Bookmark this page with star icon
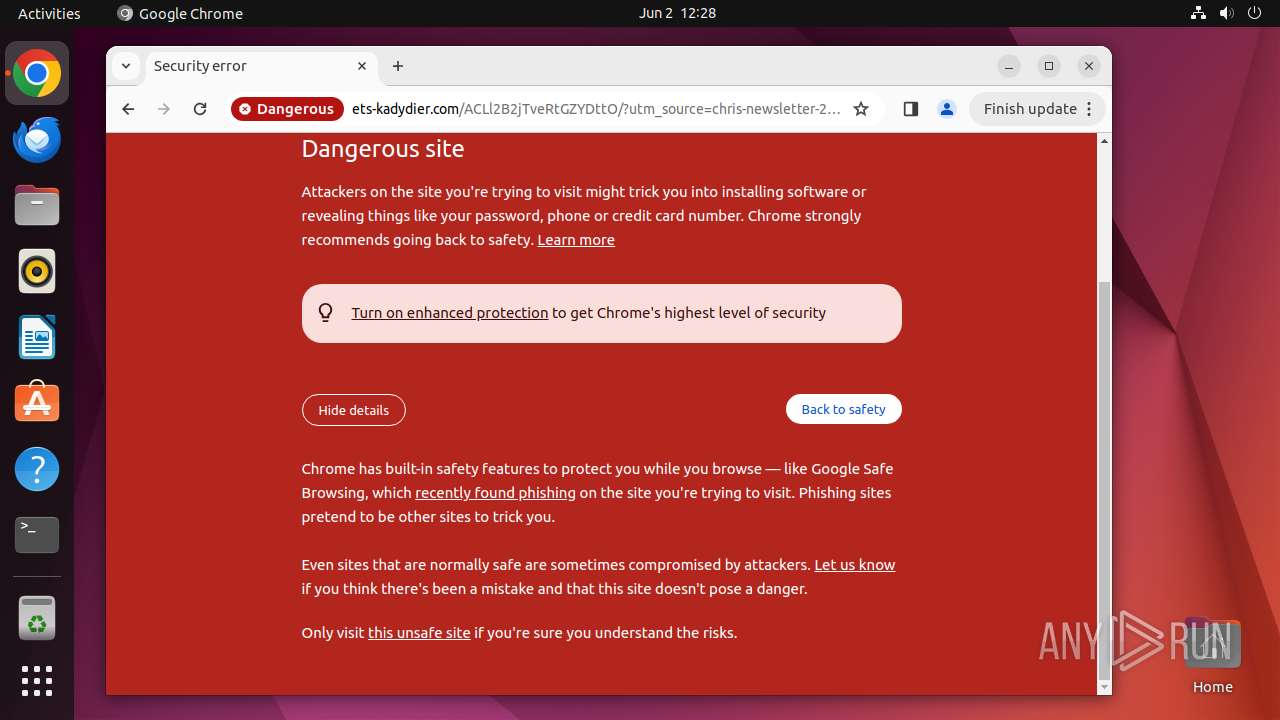 pyautogui.click(x=861, y=109)
